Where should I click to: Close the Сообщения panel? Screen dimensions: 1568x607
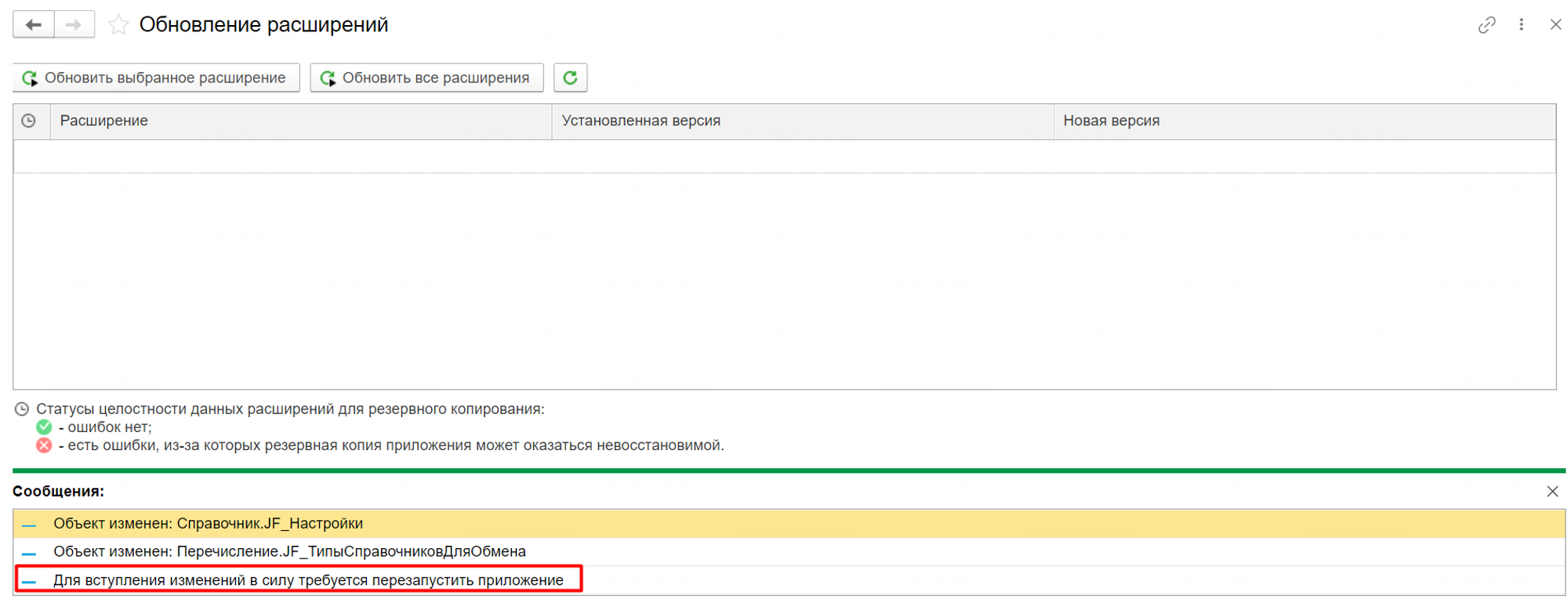[1552, 492]
